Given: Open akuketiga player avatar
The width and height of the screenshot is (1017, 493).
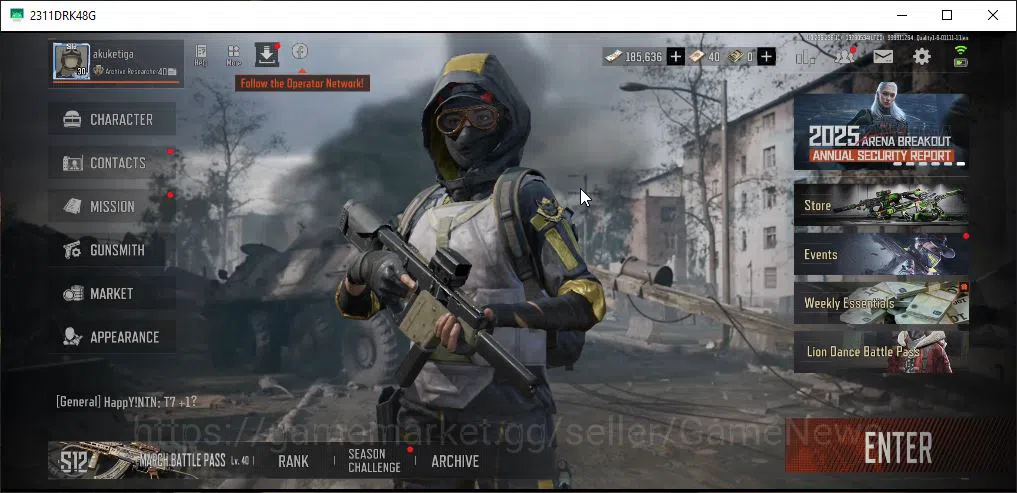Looking at the screenshot, I should pos(71,62).
